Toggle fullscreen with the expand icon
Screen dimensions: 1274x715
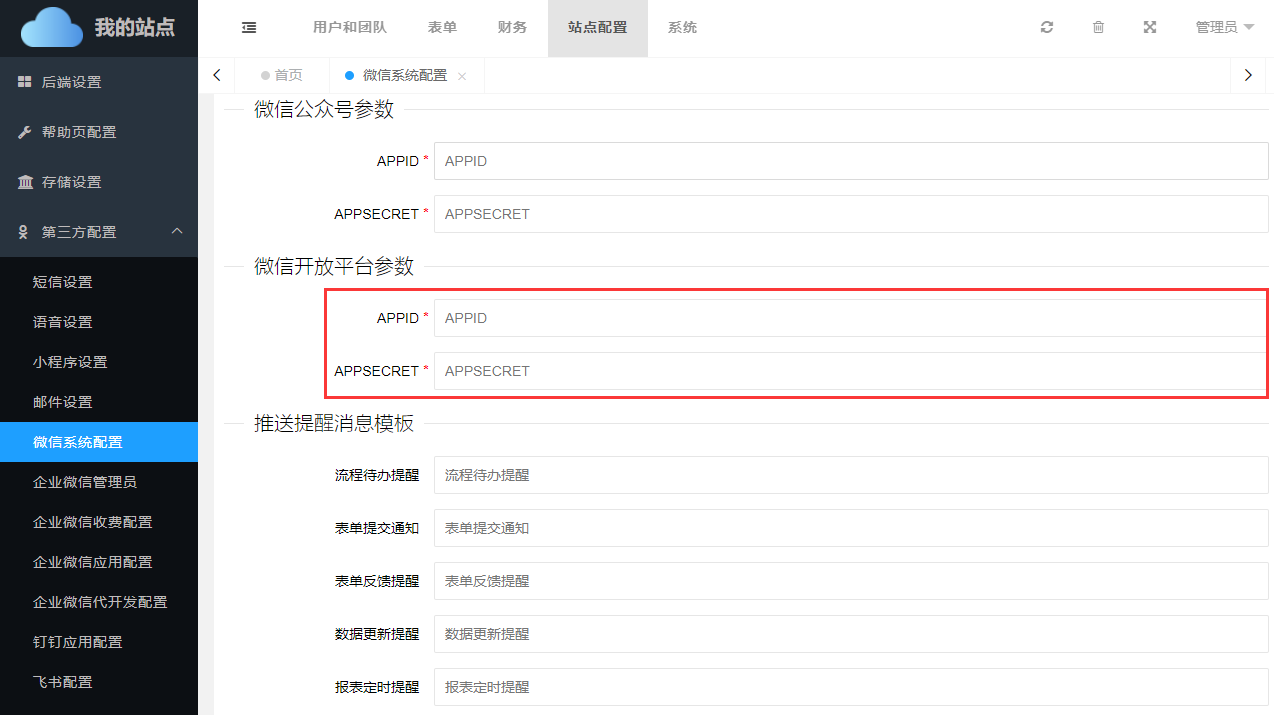pos(1150,28)
